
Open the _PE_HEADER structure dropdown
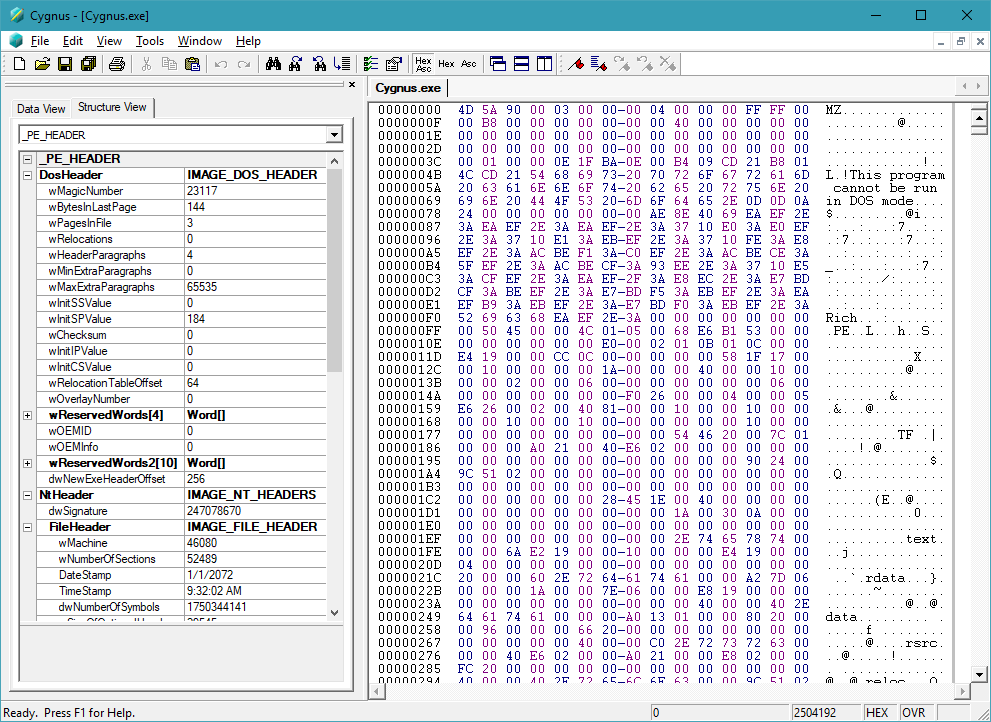coord(334,135)
